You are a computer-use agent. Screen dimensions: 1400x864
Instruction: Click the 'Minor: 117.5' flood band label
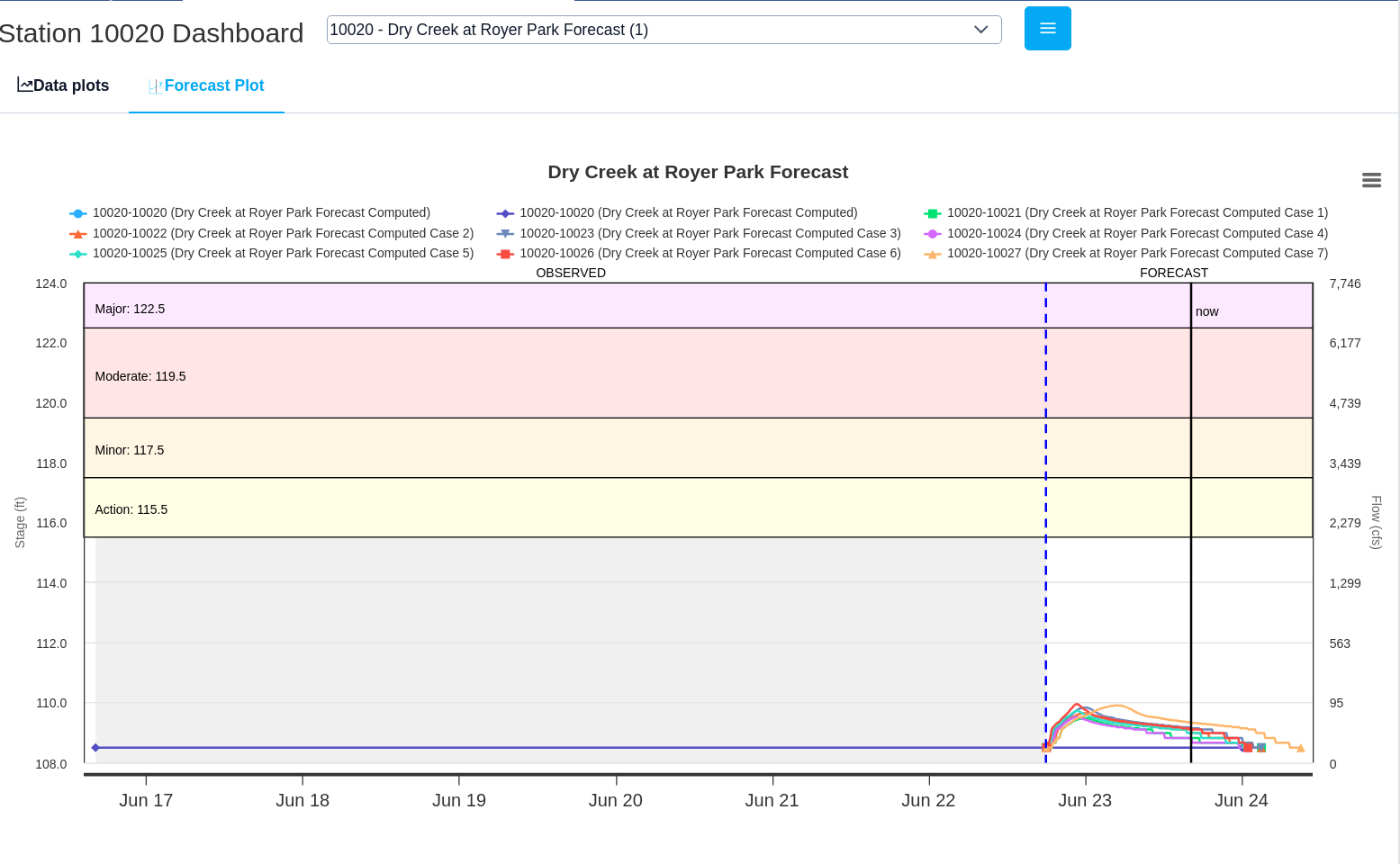pos(130,450)
